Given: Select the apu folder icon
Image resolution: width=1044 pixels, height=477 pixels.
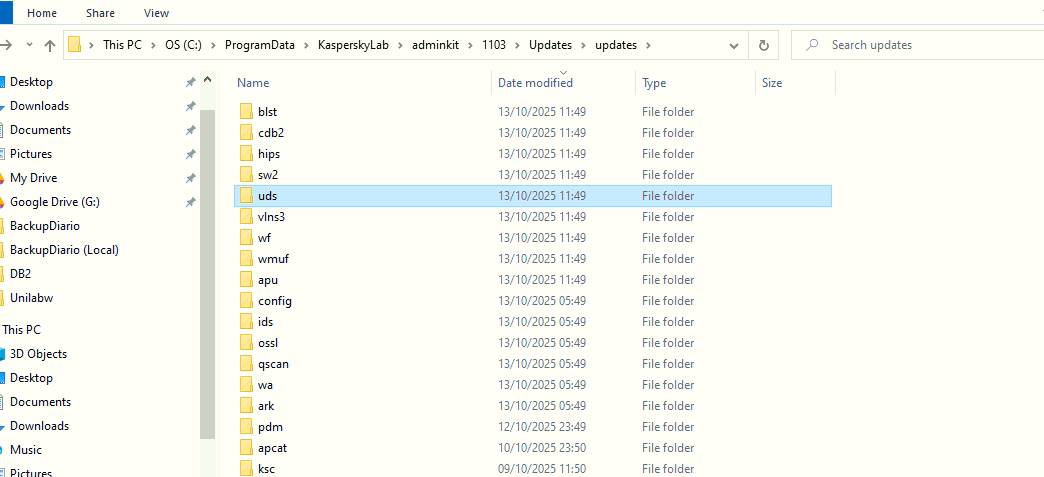Looking at the screenshot, I should [x=246, y=280].
